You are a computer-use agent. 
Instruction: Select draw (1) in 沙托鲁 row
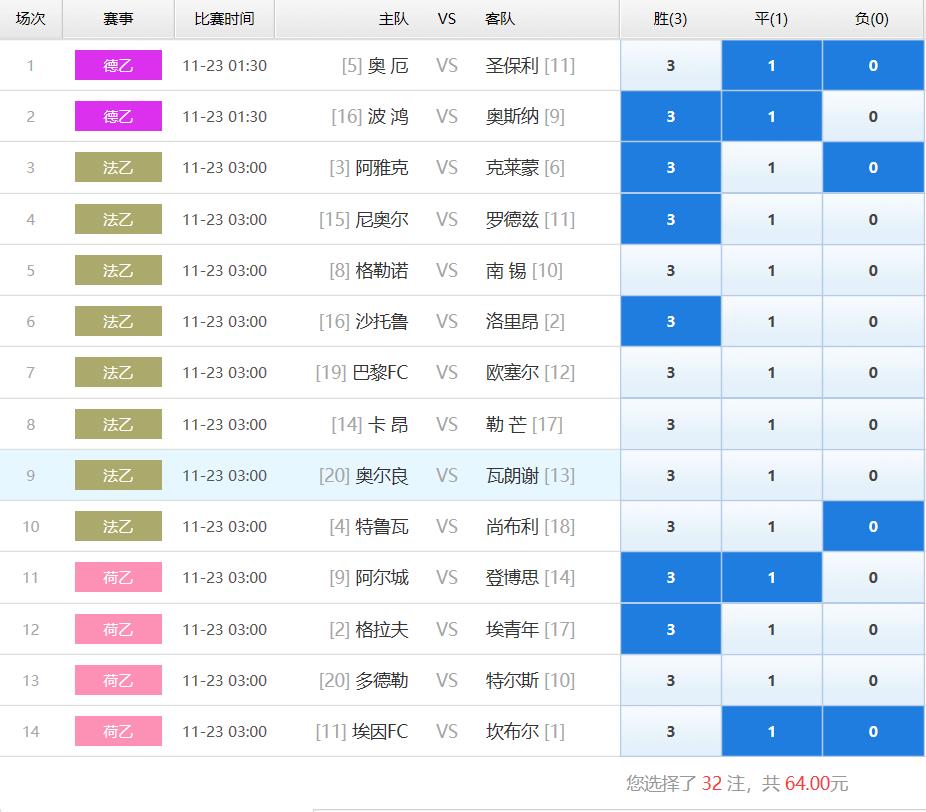coord(772,321)
